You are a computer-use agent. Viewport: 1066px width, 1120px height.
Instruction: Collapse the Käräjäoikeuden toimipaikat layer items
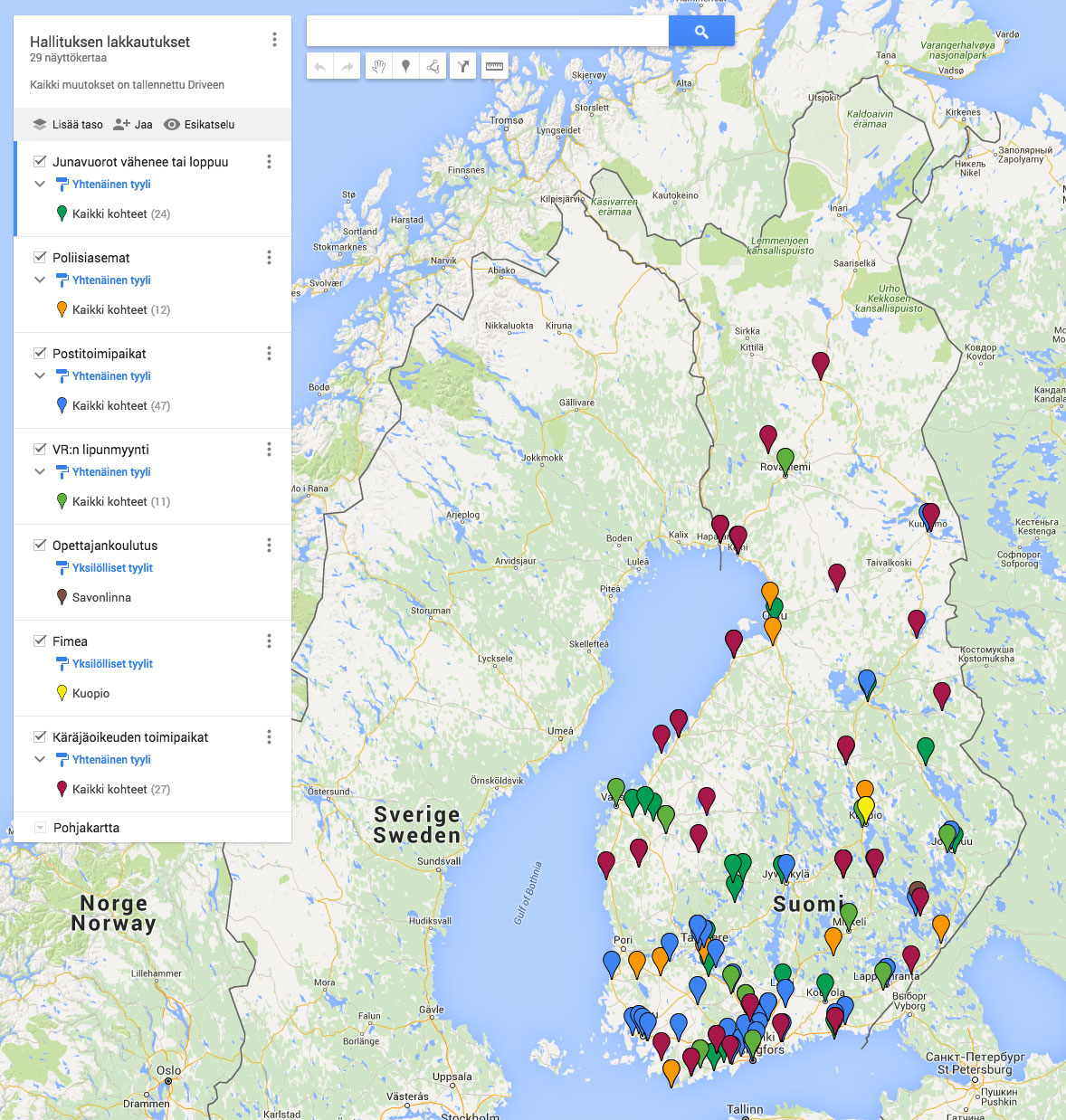[40, 759]
